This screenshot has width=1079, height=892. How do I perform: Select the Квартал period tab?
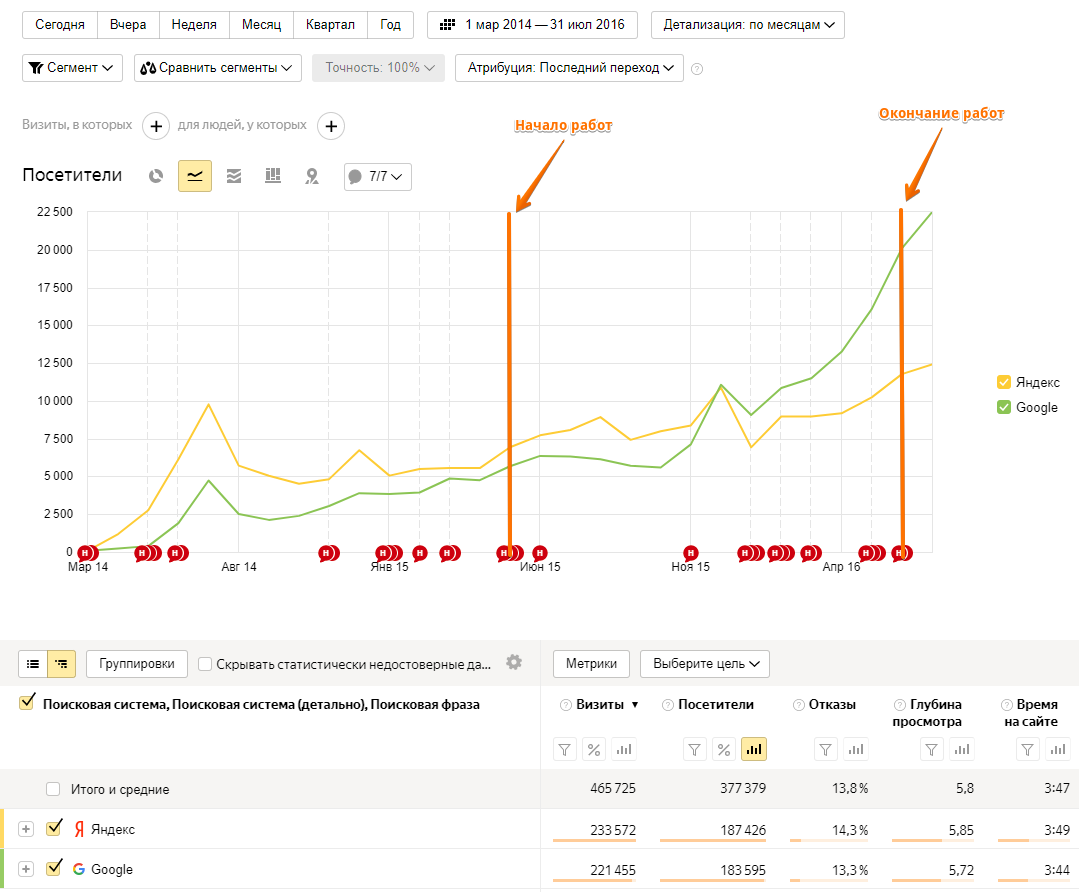[x=330, y=25]
